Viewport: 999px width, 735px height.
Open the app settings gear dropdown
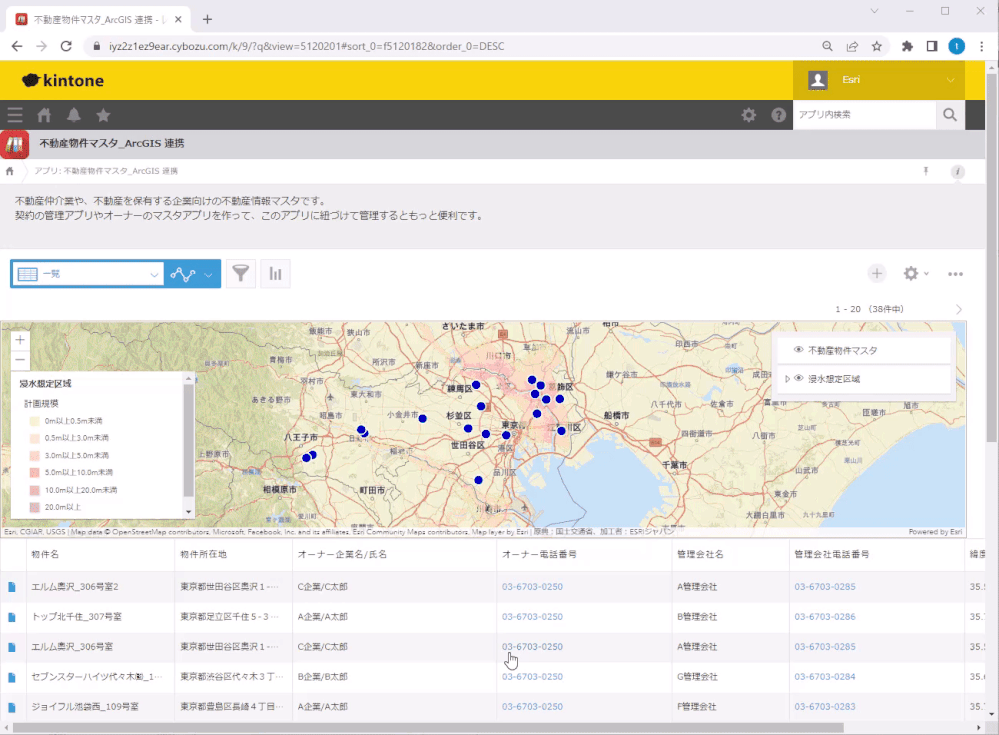coord(915,274)
